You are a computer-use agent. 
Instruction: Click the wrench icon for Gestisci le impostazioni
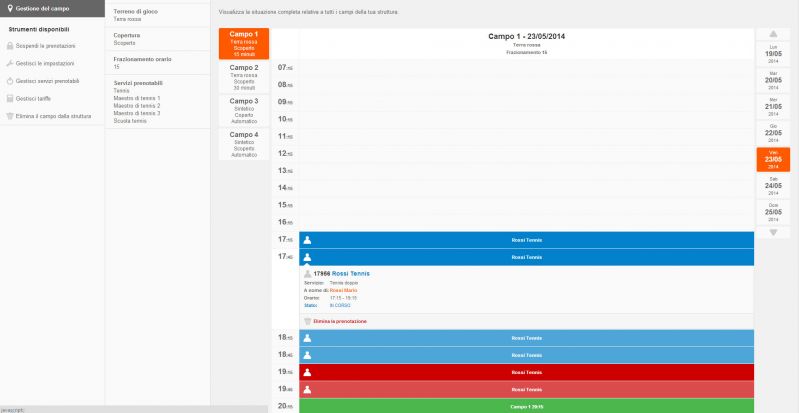pos(10,64)
